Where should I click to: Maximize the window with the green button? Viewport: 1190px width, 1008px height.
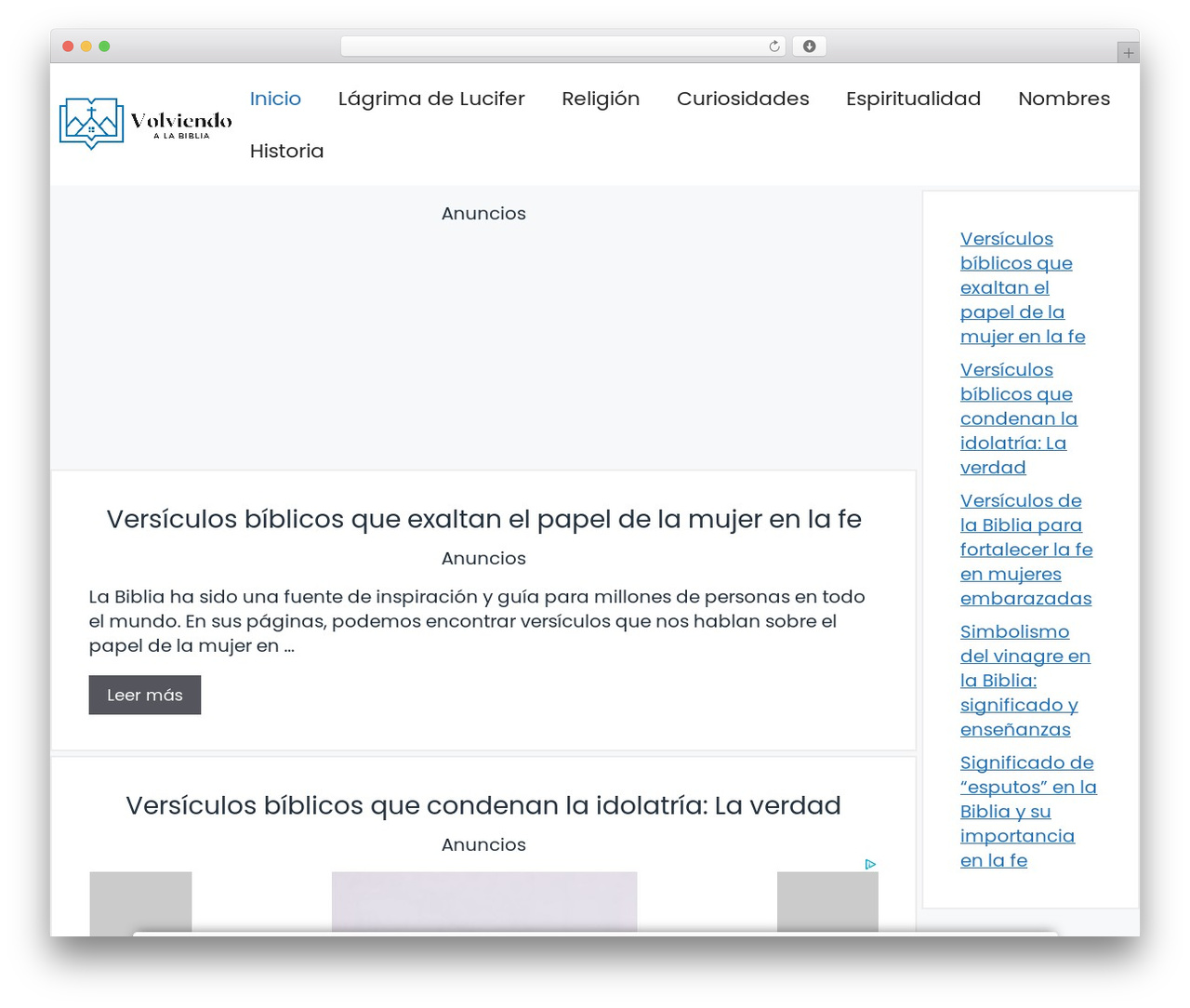pos(104,46)
